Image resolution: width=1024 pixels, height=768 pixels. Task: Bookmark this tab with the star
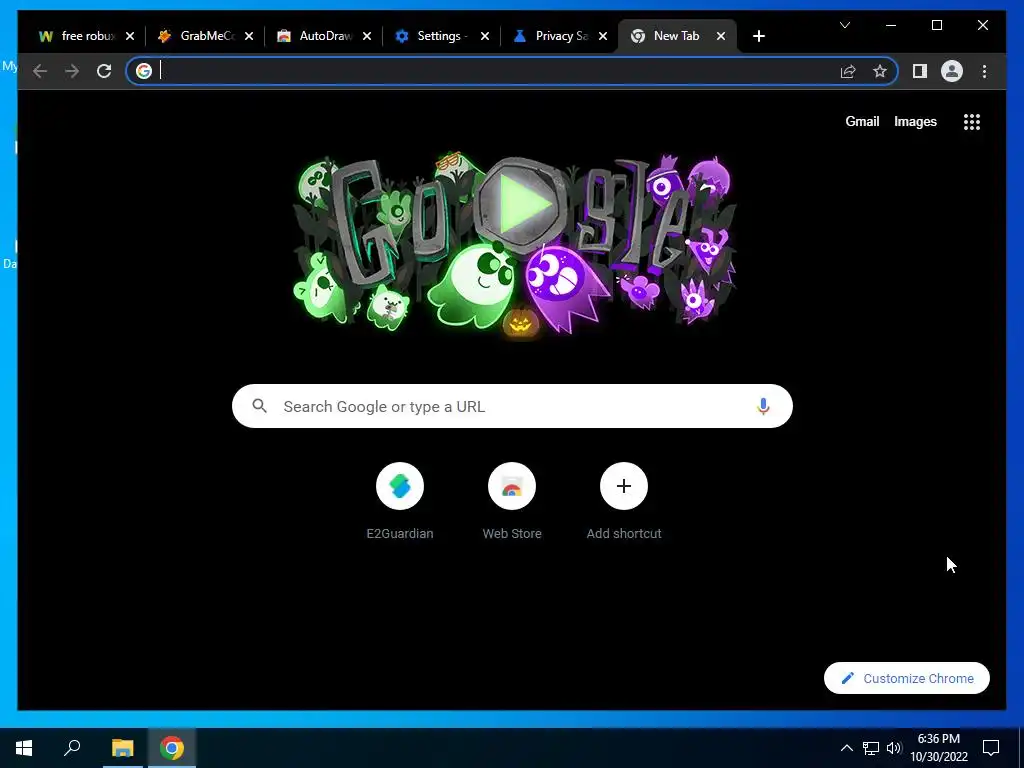(880, 71)
